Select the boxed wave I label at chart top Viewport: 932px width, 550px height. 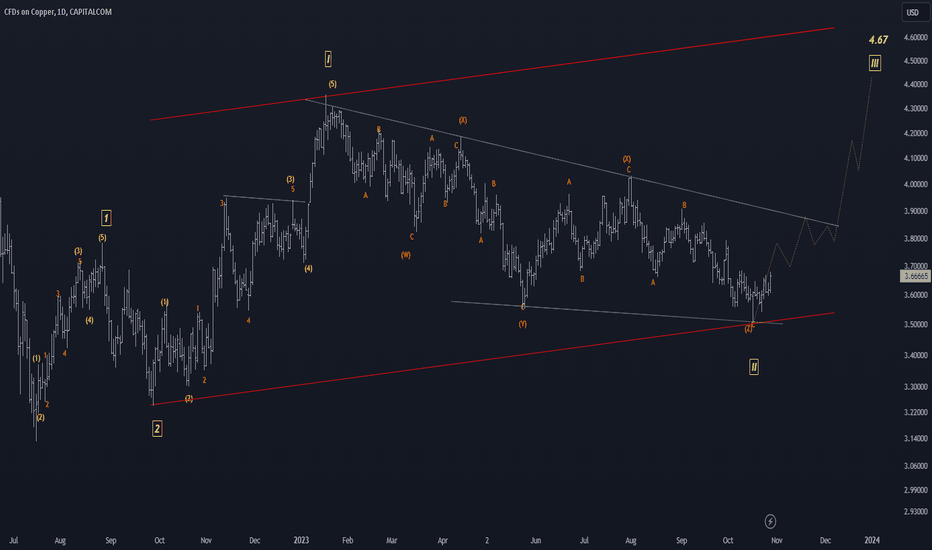[328, 59]
